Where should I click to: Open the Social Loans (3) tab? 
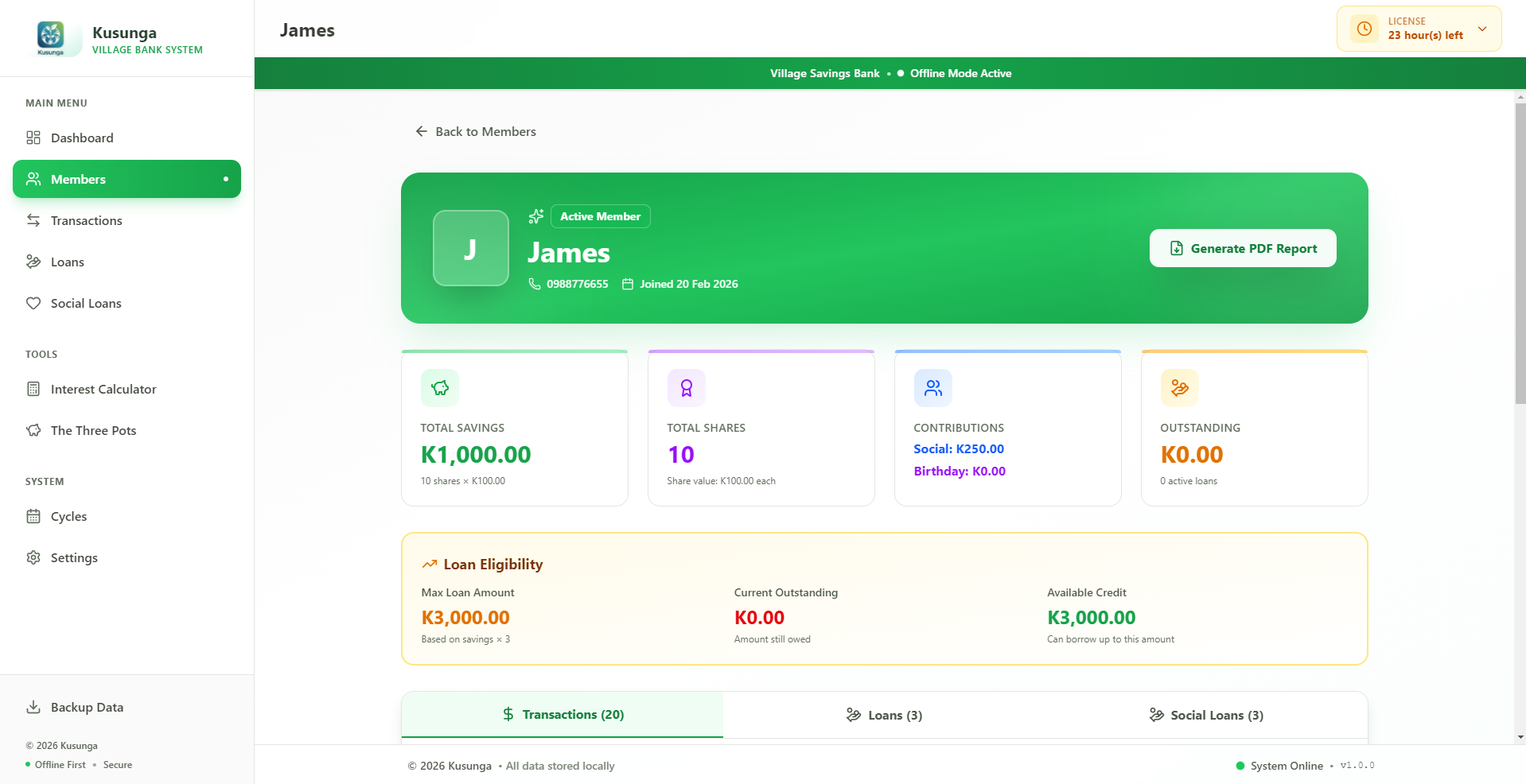1206,715
